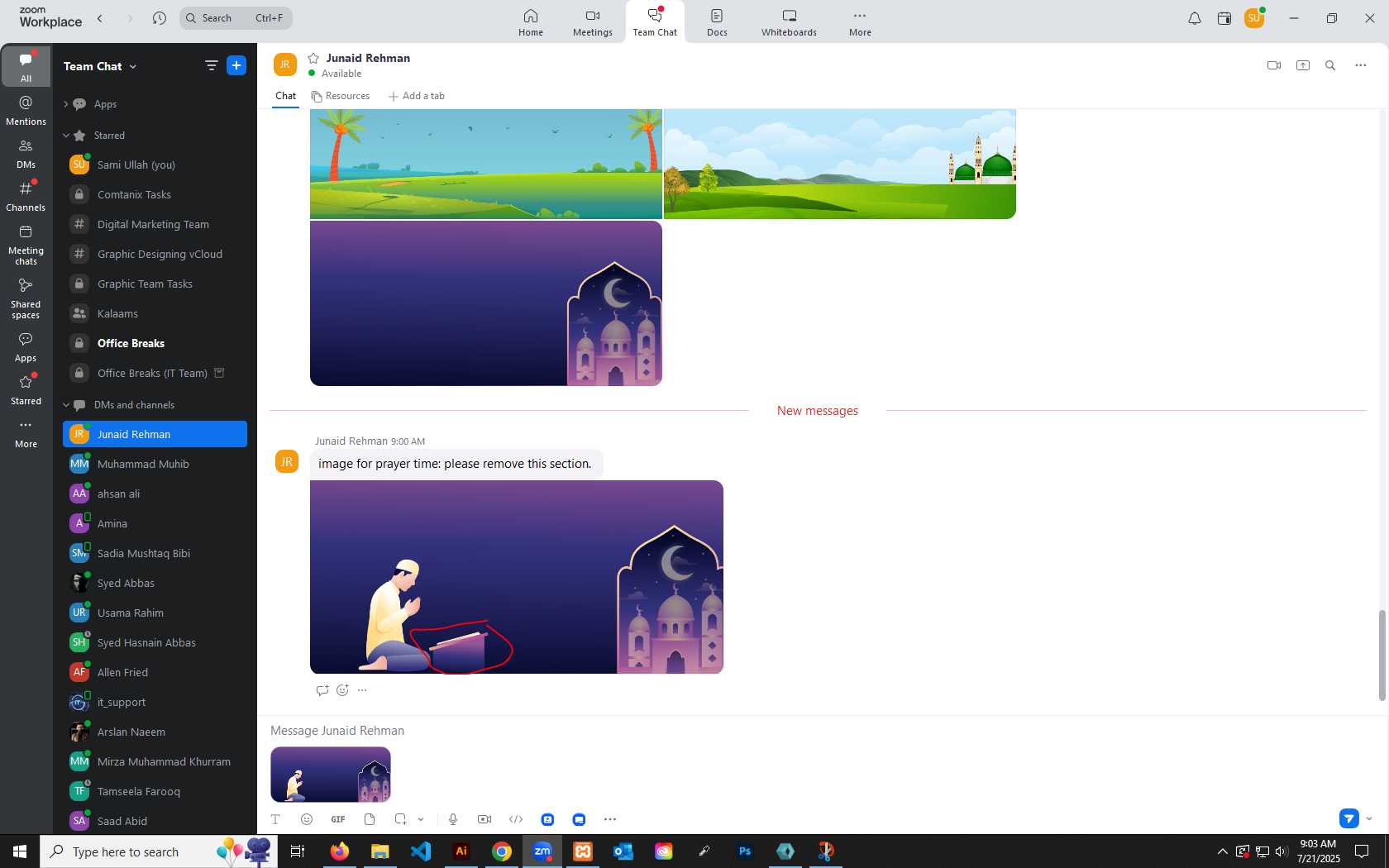The height and width of the screenshot is (868, 1389).
Task: Attach a file to the message
Action: (370, 819)
